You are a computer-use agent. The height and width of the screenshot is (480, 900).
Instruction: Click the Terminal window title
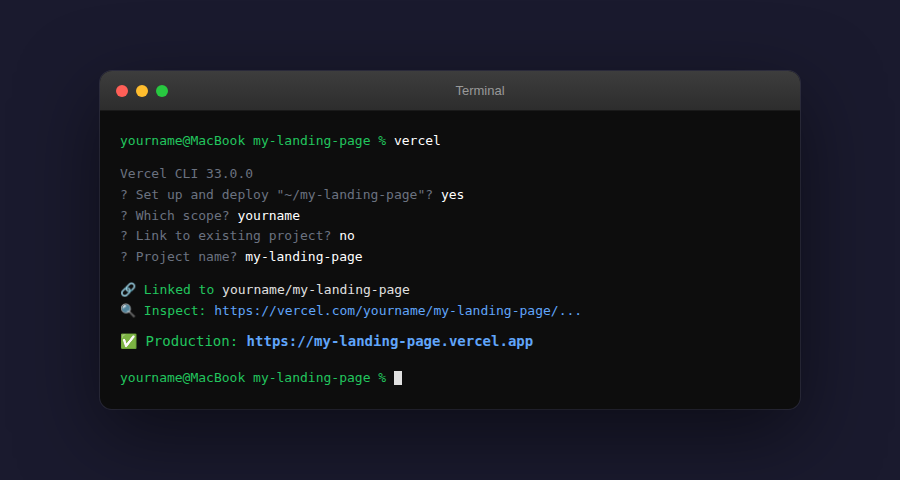coord(480,91)
